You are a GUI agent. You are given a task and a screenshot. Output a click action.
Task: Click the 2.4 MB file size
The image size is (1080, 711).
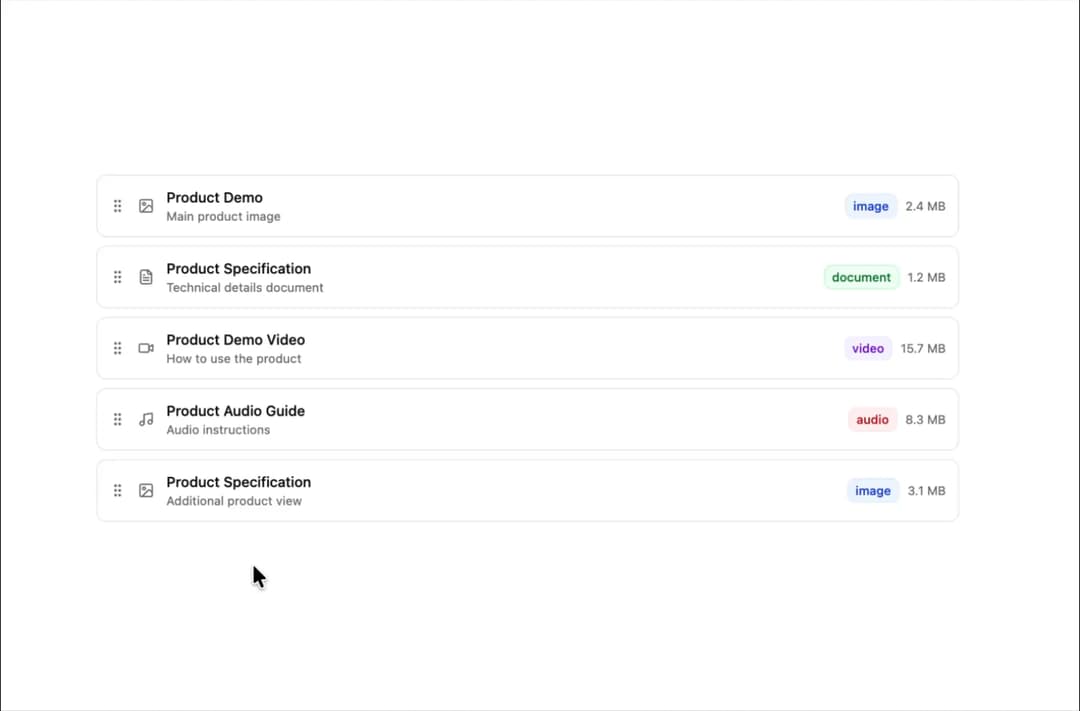coord(925,206)
